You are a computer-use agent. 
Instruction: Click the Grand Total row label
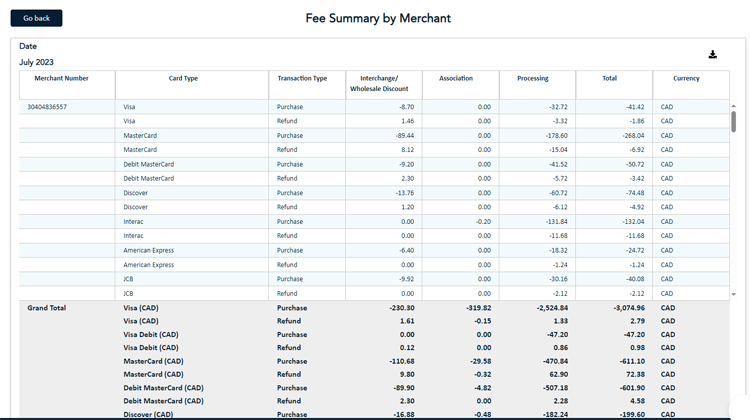point(47,308)
